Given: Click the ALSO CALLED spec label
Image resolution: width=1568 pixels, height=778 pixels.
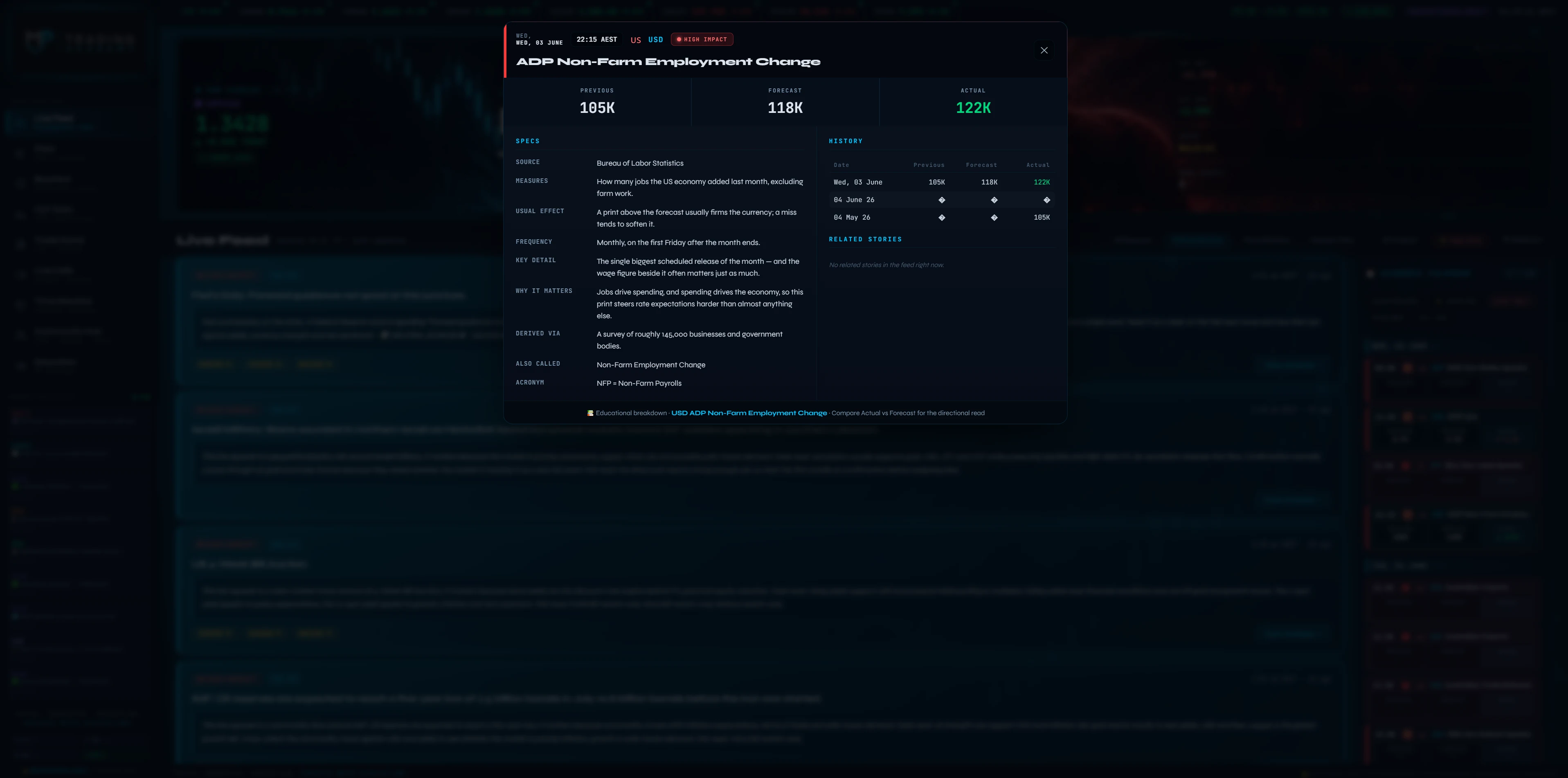Looking at the screenshot, I should [538, 363].
